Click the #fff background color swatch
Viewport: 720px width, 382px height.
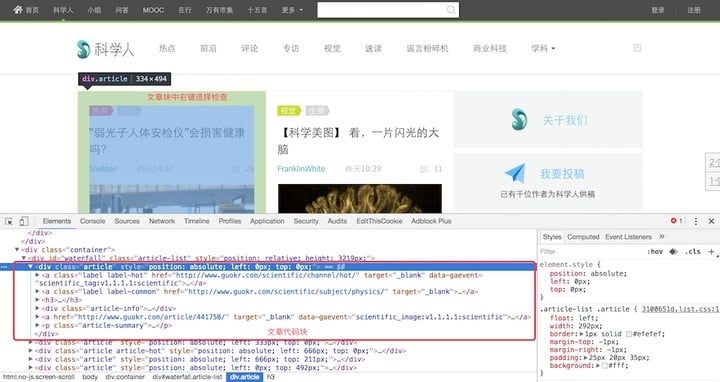tap(605, 365)
